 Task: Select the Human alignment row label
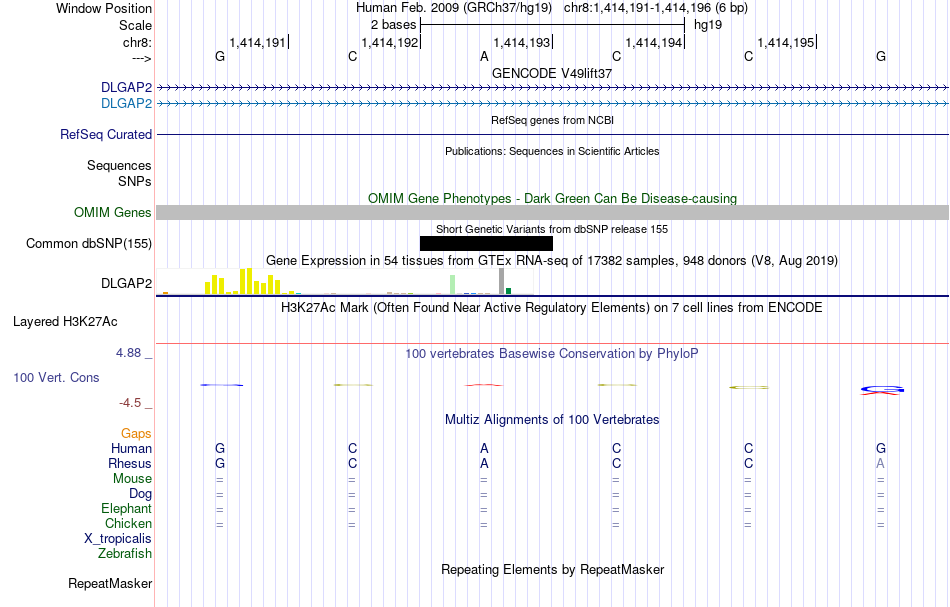pos(131,448)
